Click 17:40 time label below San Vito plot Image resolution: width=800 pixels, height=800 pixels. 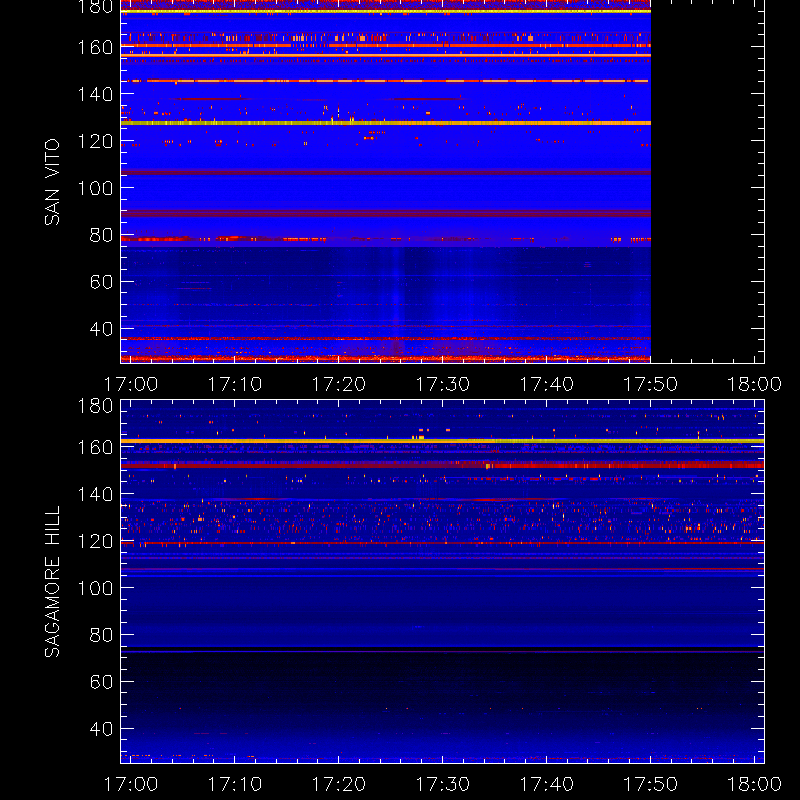pos(546,384)
